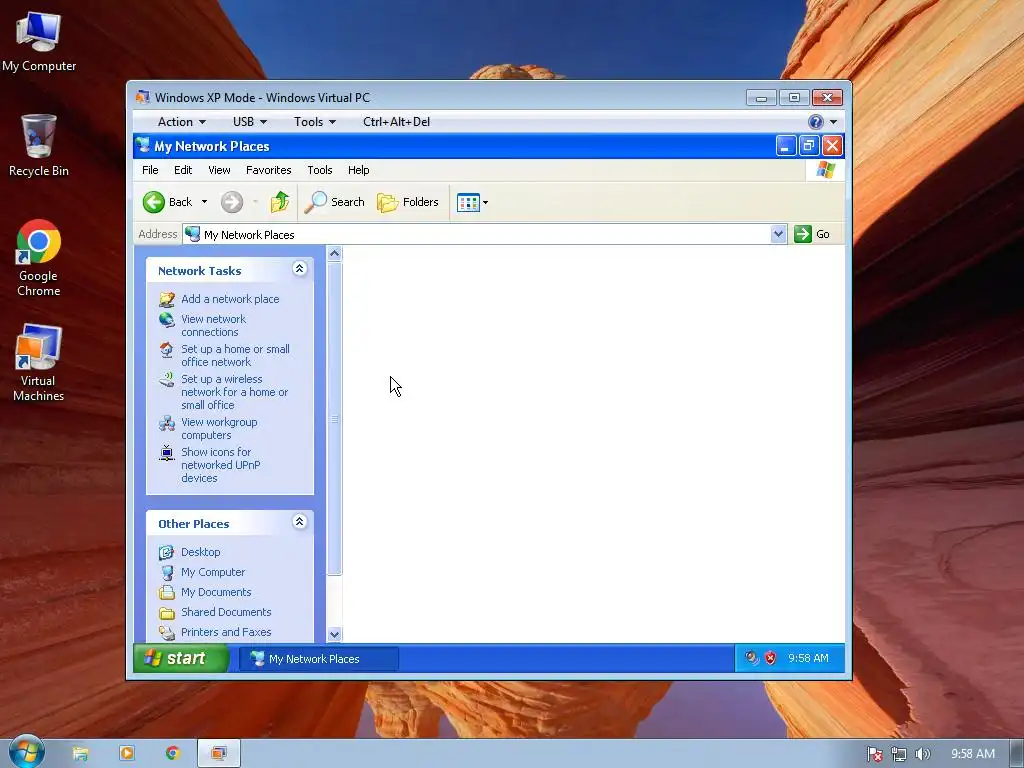Open the Help menu
1024x768 pixels.
[x=359, y=170]
